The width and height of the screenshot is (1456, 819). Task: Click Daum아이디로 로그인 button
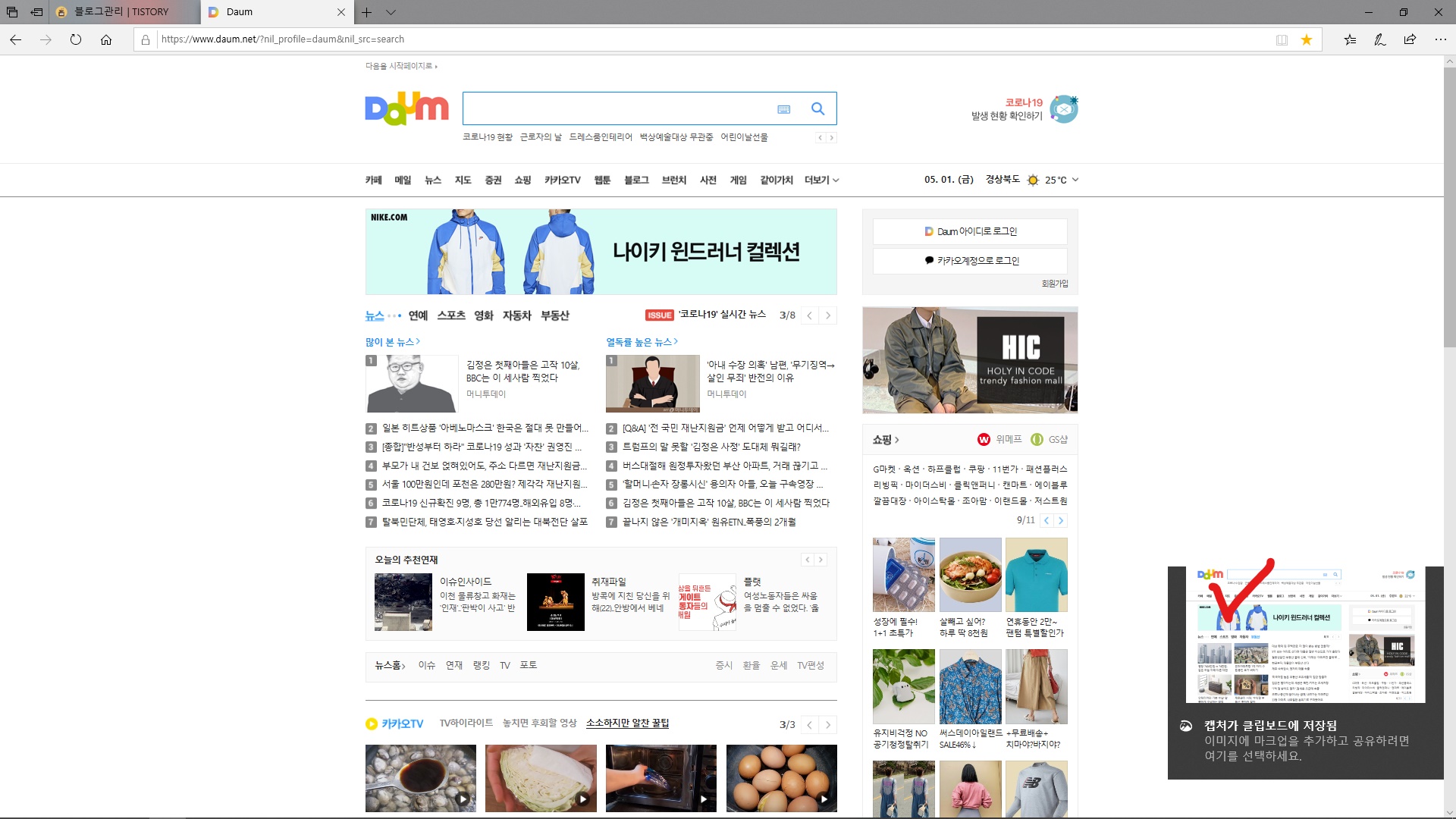pyautogui.click(x=970, y=231)
